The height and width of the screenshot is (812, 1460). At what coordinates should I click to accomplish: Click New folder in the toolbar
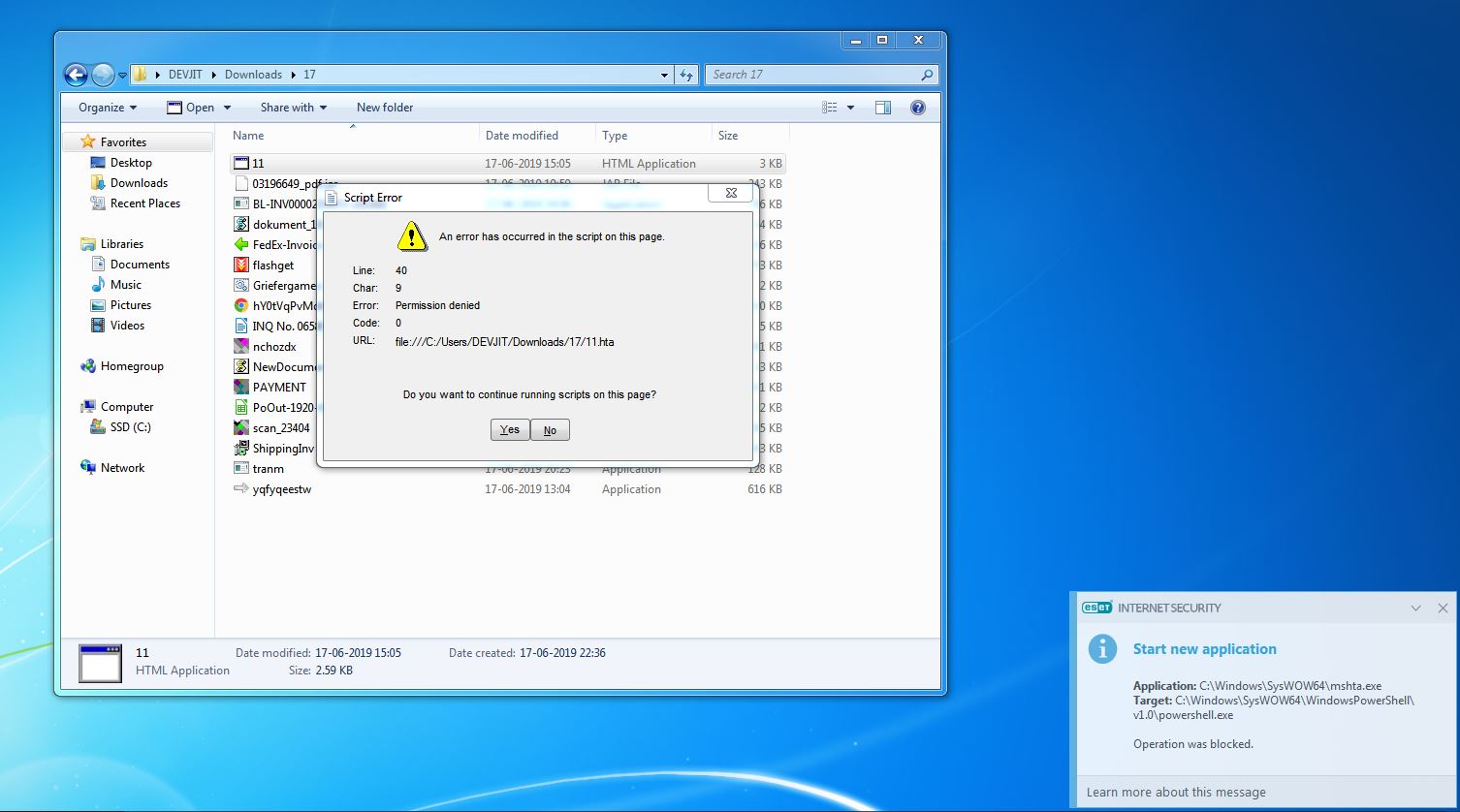point(385,108)
